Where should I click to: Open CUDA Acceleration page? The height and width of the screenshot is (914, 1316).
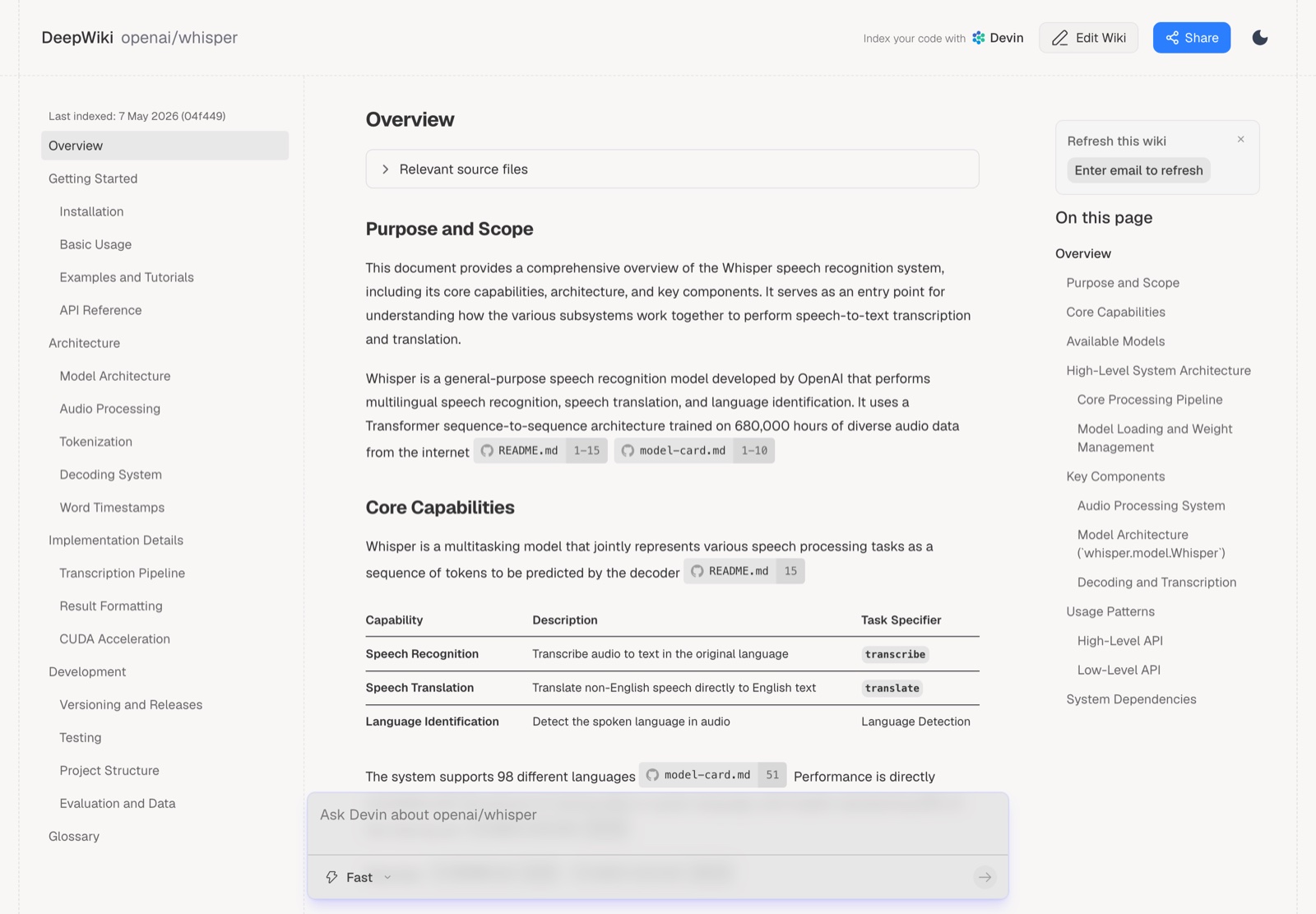[114, 639]
